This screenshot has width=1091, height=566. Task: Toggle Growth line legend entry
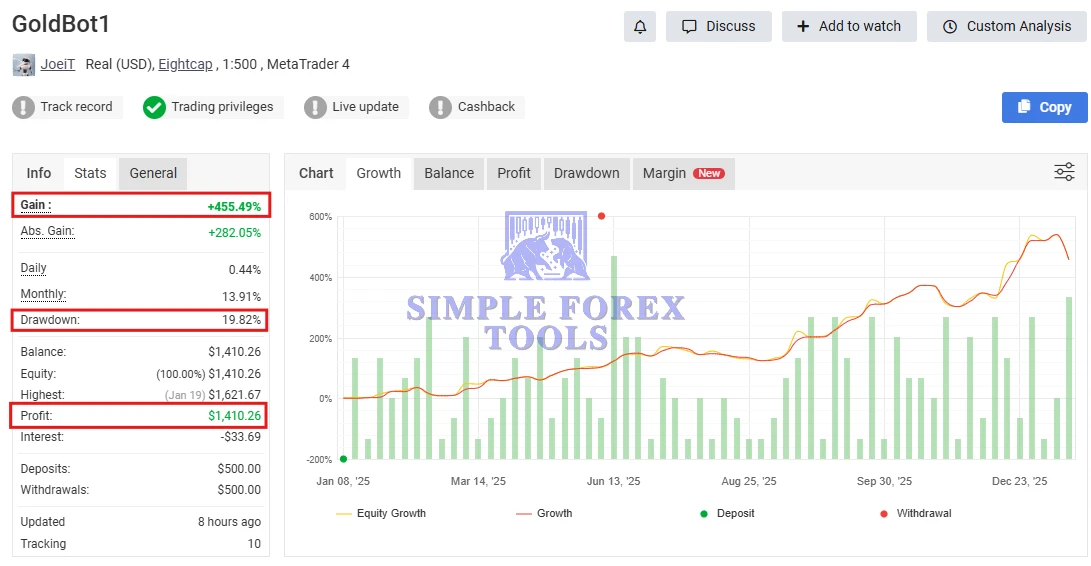pyautogui.click(x=543, y=513)
